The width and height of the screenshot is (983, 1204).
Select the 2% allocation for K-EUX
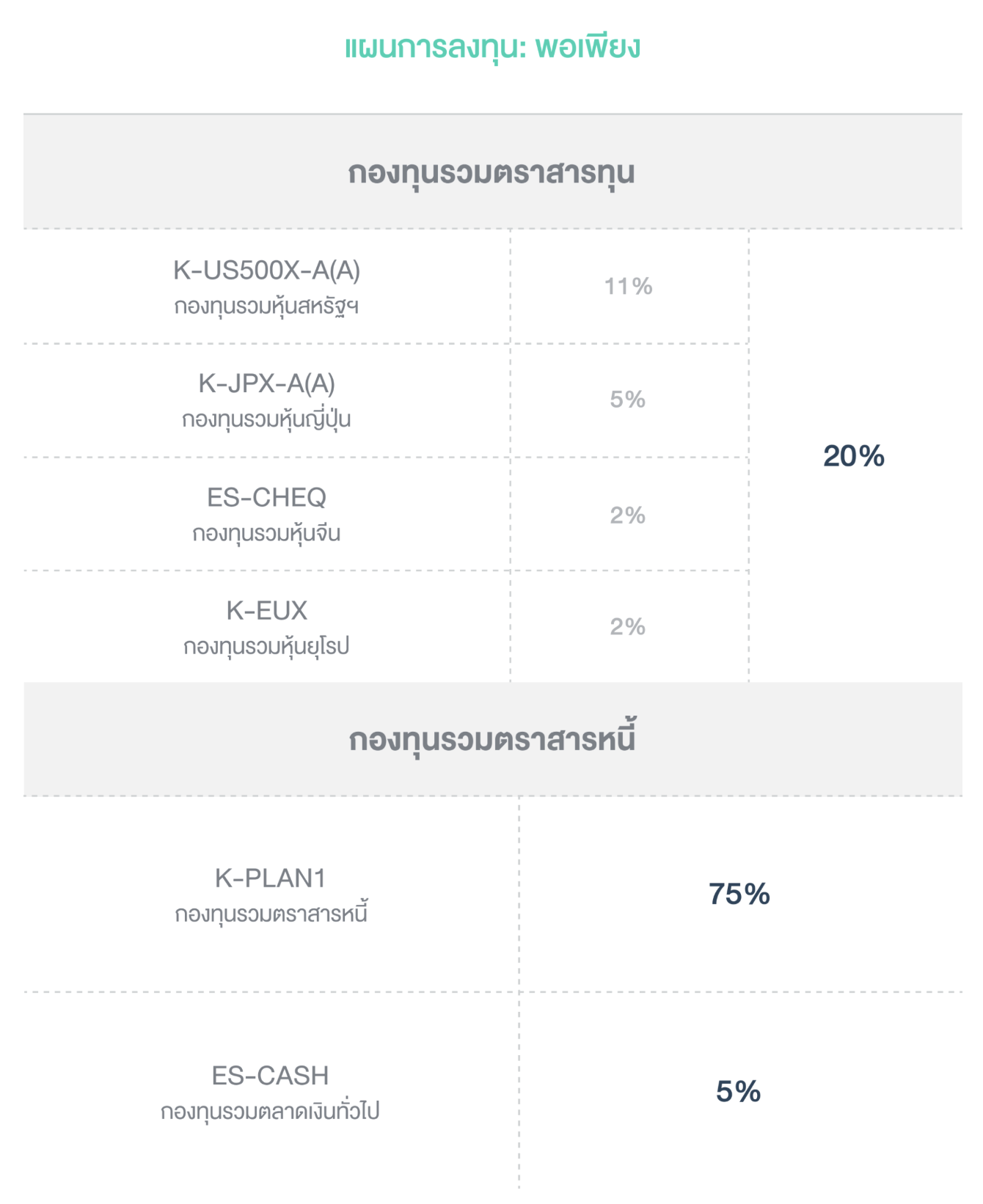(x=628, y=627)
